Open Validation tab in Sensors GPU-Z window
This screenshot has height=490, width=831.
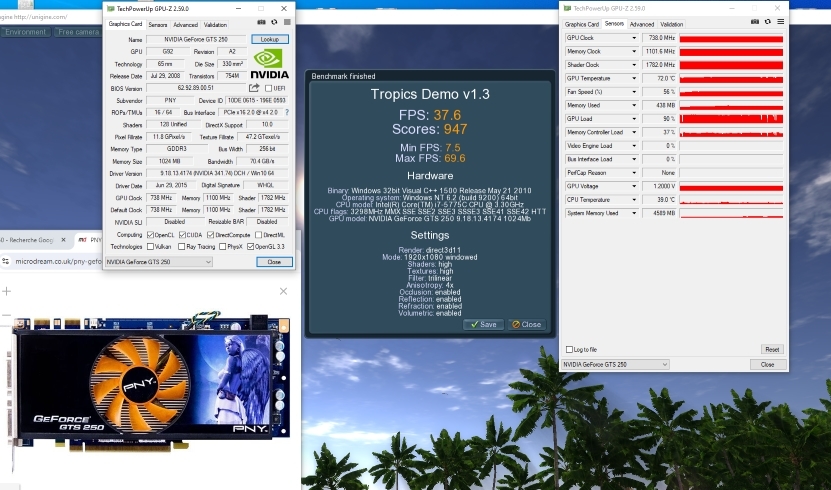point(671,24)
